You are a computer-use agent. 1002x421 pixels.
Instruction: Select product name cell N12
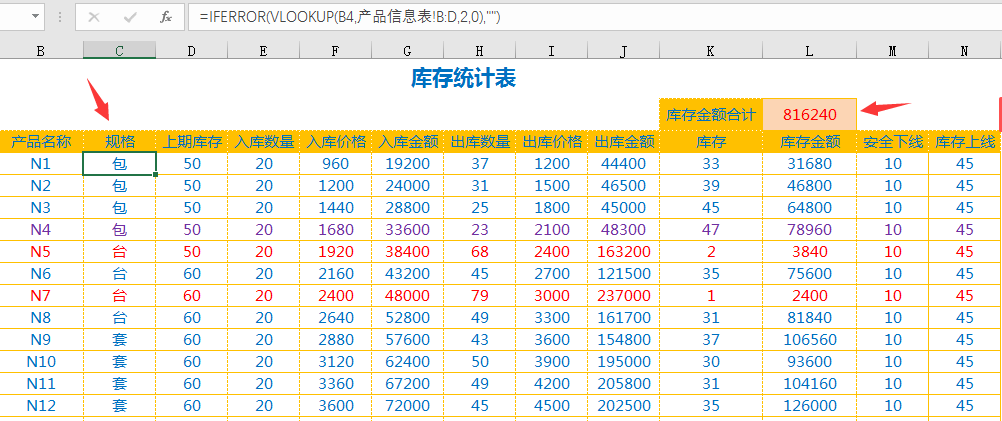41,406
